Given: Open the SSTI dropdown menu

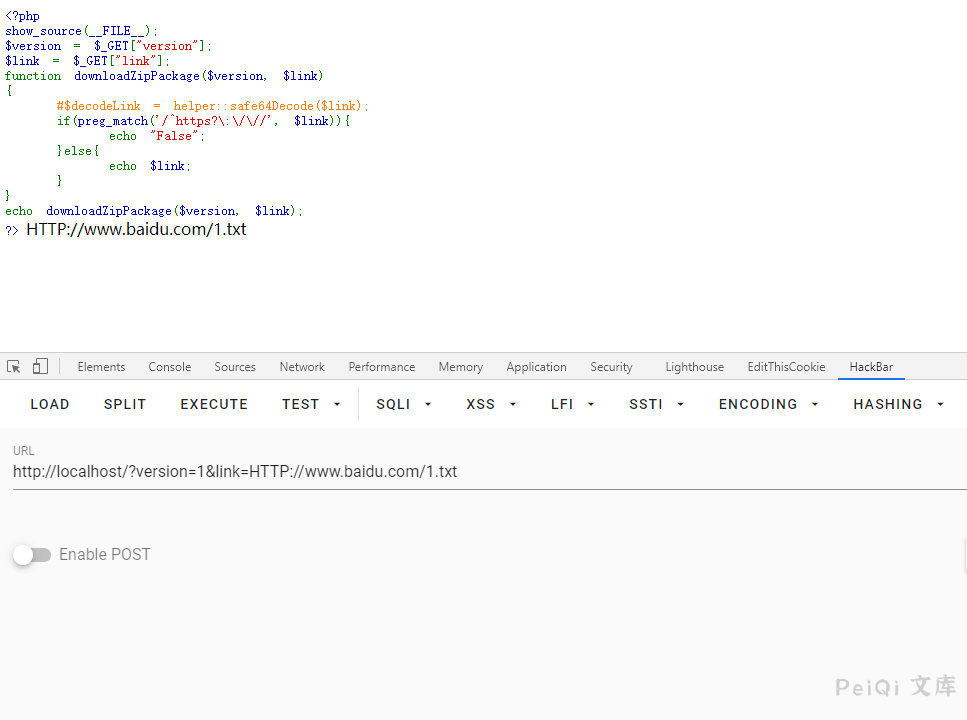Looking at the screenshot, I should 657,404.
